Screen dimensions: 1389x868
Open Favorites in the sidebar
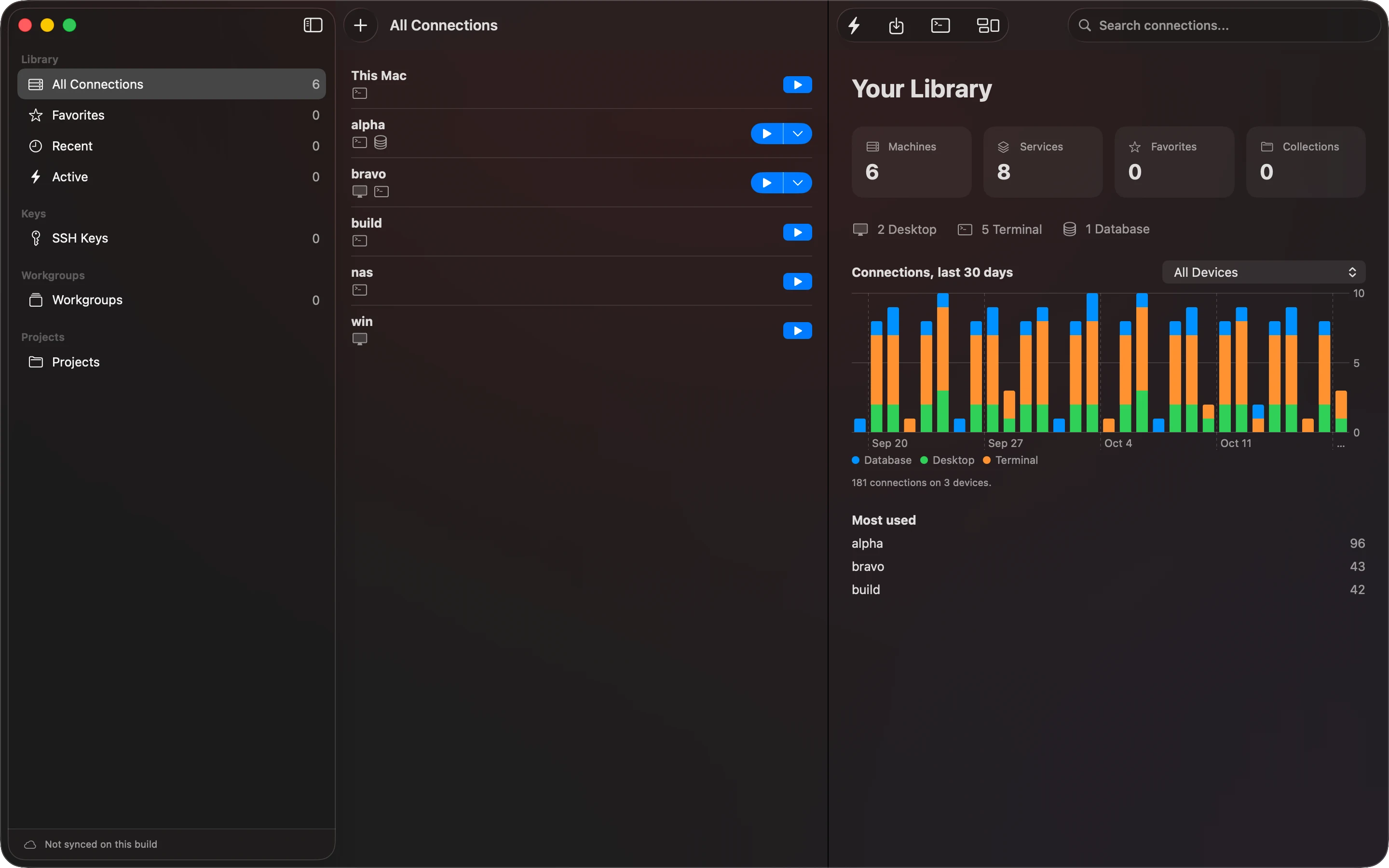172,115
